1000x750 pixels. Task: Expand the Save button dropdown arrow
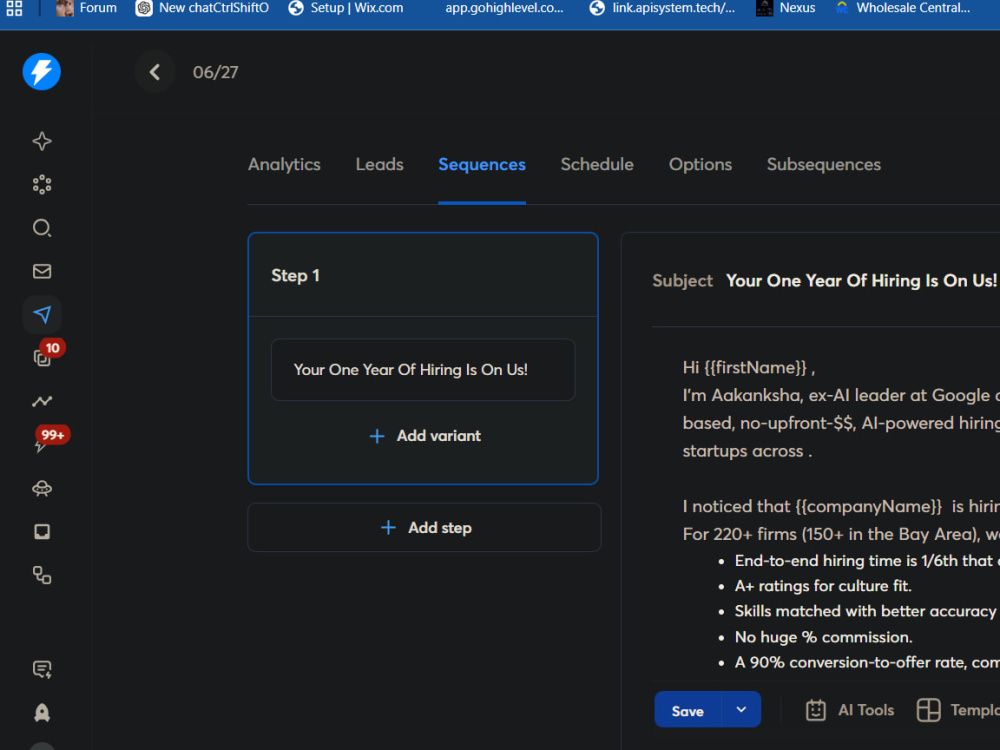(x=741, y=709)
